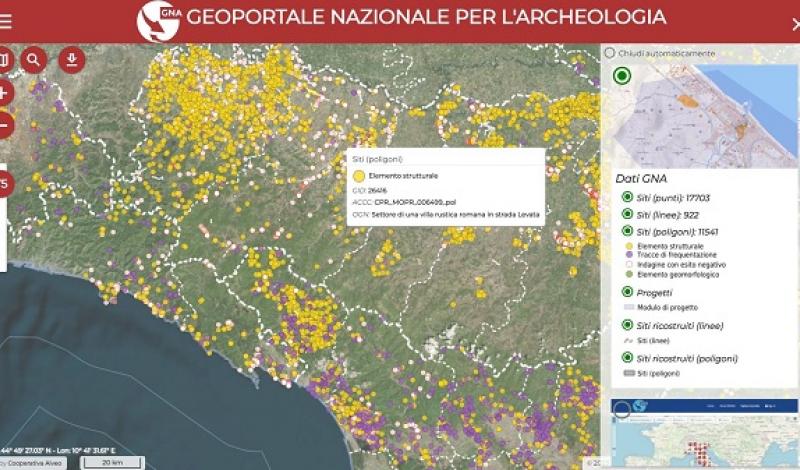Click the yellow Elemento strutturale legend dot
This screenshot has width=800, height=470.
pos(629,246)
